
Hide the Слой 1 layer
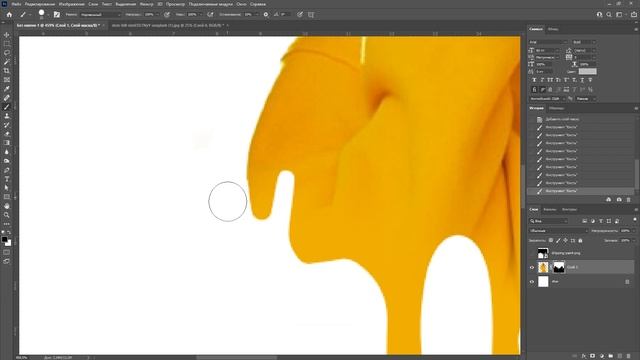(x=531, y=267)
